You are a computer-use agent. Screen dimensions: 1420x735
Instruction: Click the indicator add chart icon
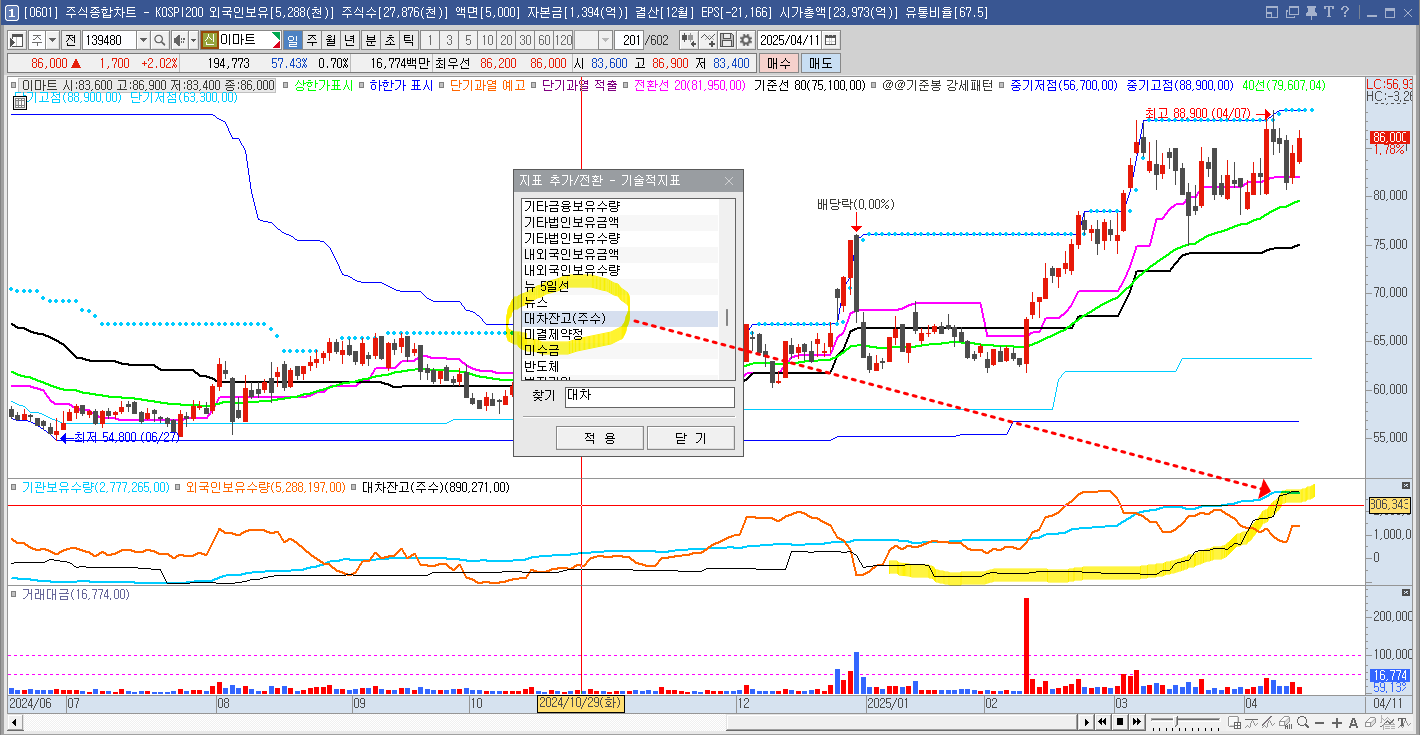(688, 40)
